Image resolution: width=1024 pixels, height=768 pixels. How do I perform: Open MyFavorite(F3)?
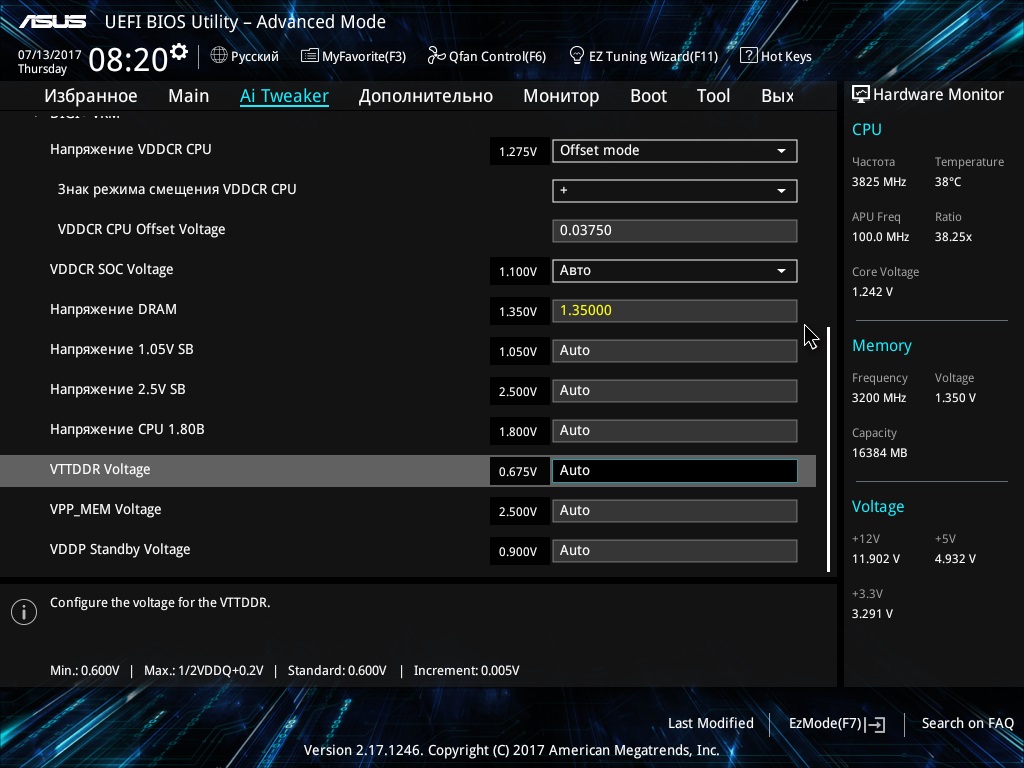tap(353, 56)
